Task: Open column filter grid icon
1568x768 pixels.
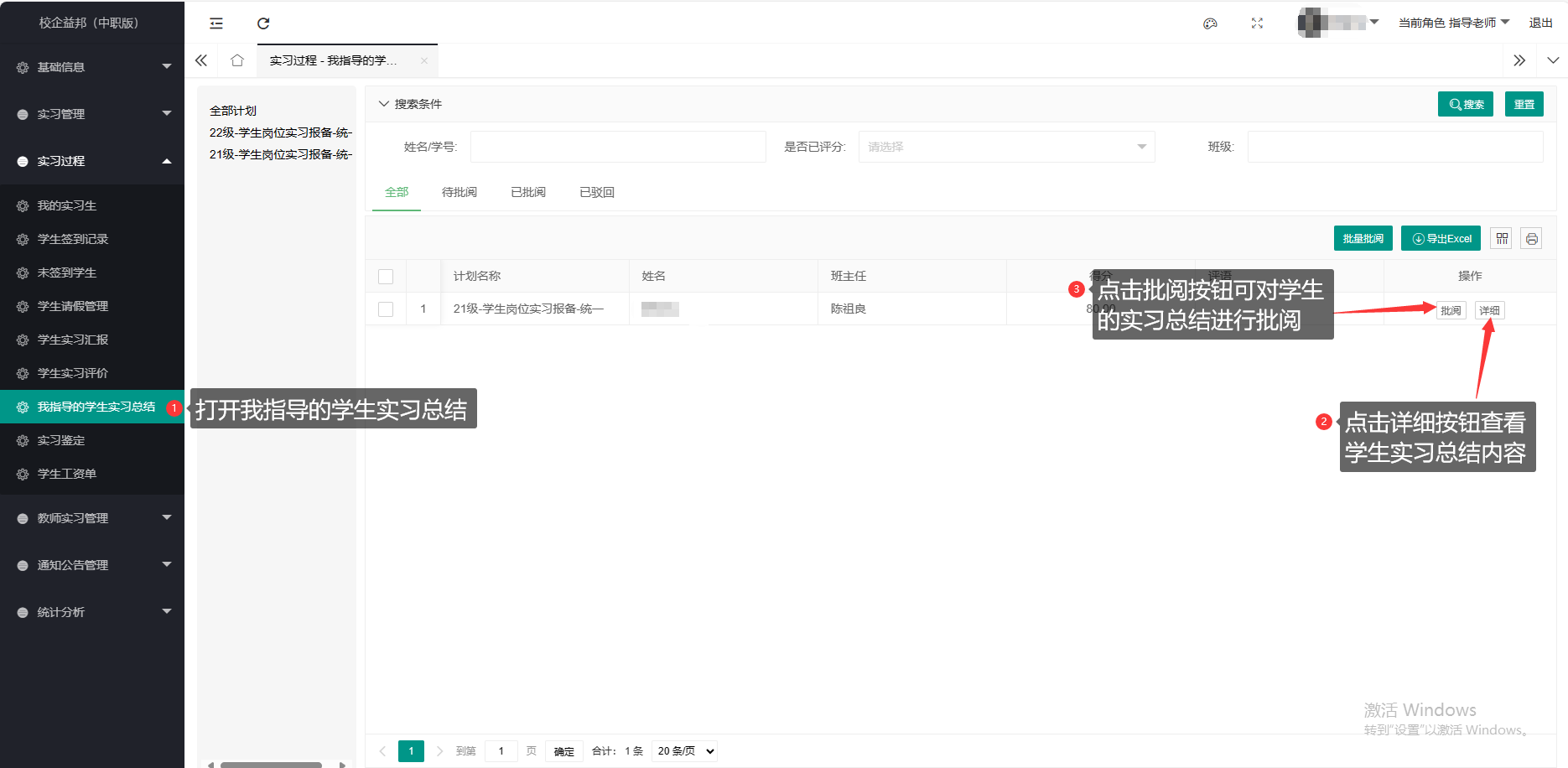Action: point(1502,239)
